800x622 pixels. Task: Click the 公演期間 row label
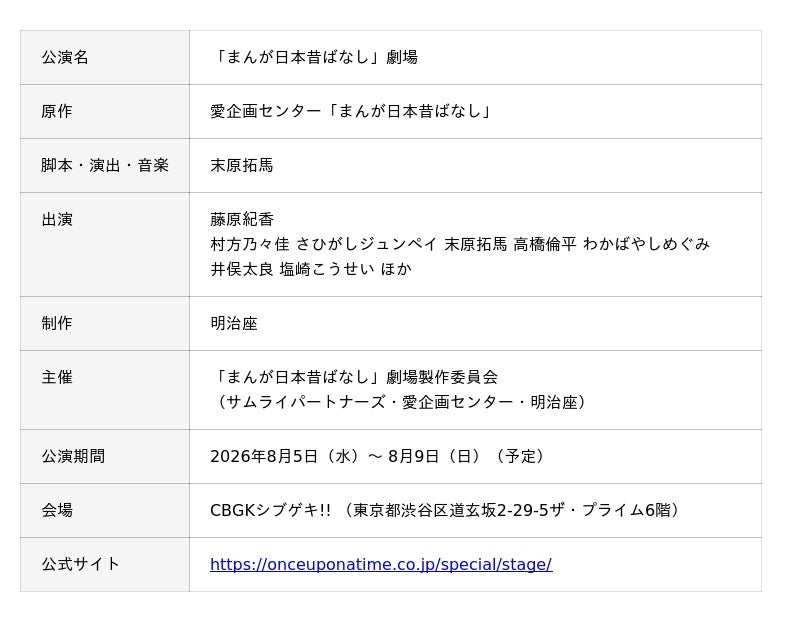pos(73,456)
